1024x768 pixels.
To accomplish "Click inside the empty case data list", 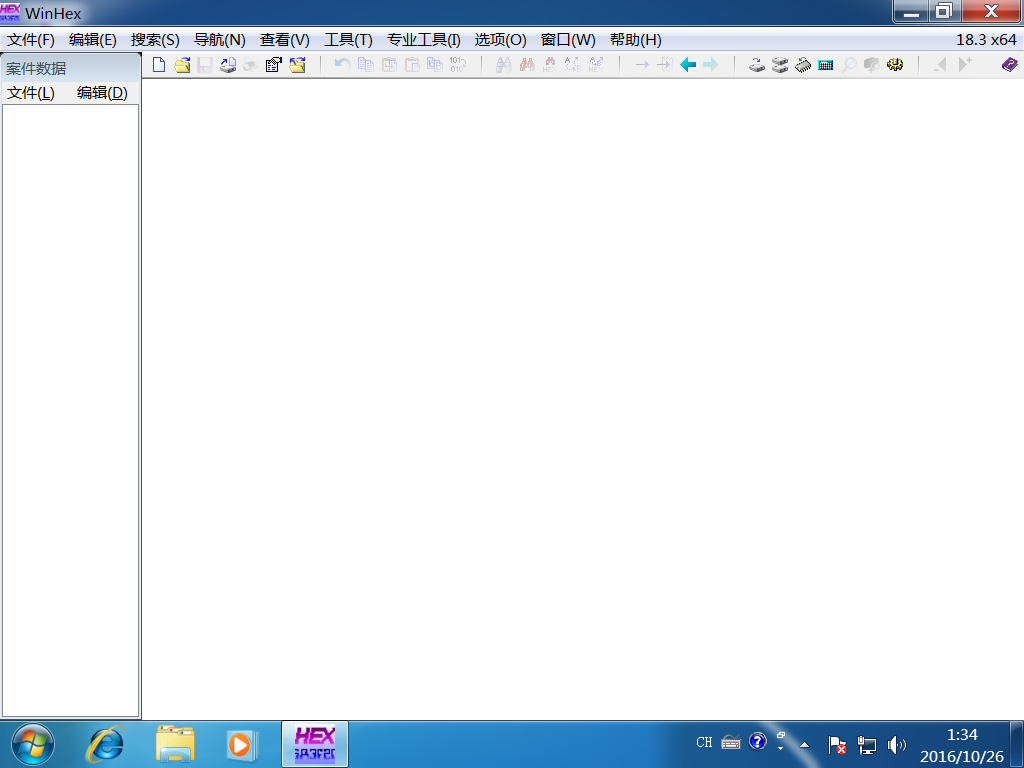I will pyautogui.click(x=71, y=410).
